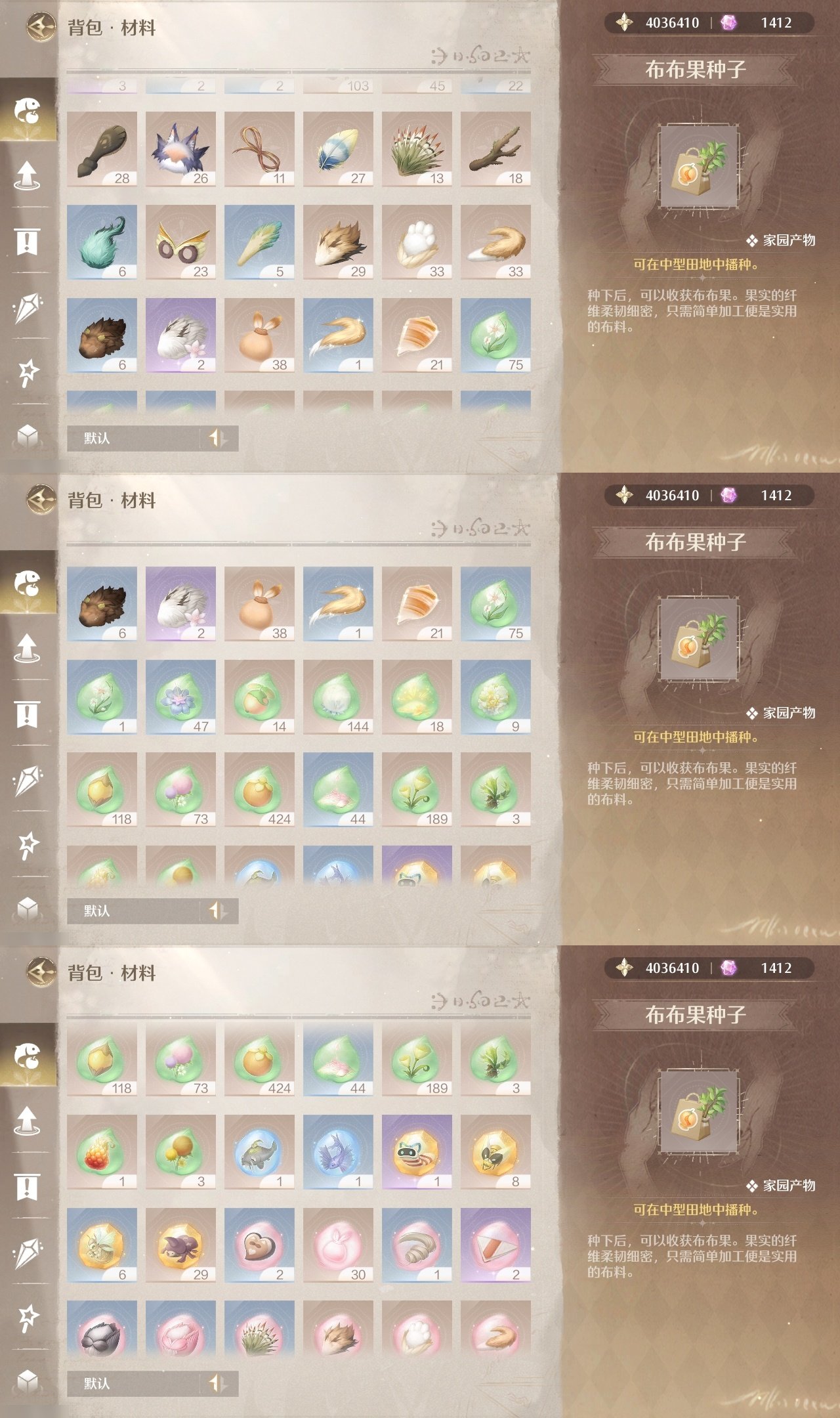Select the raccoon amber item on purple background
This screenshot has height=1418, width=840.
[417, 1152]
